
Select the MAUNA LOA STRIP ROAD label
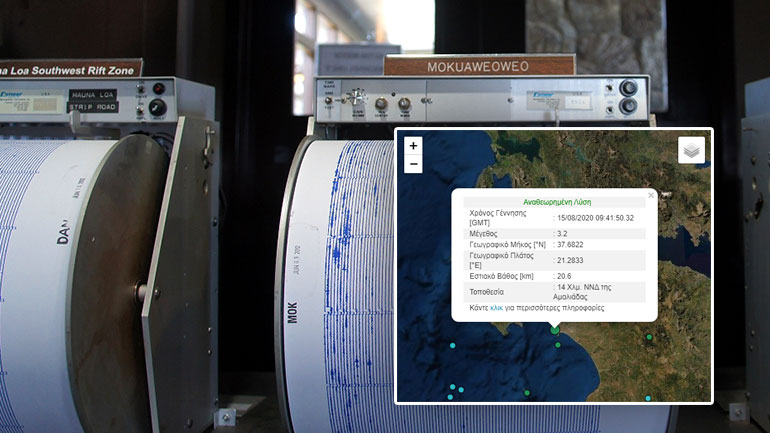pos(93,99)
